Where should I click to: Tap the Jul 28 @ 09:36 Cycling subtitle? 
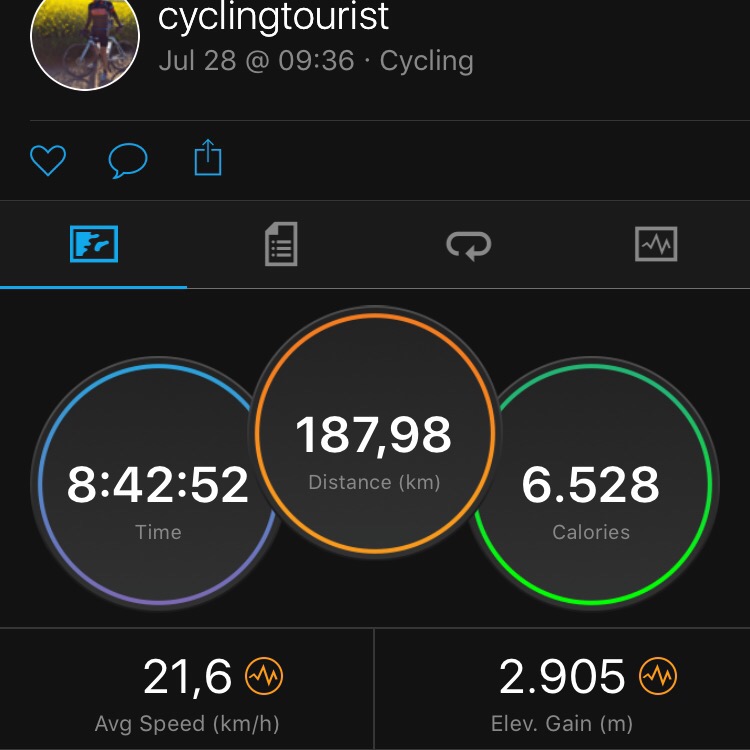[316, 61]
